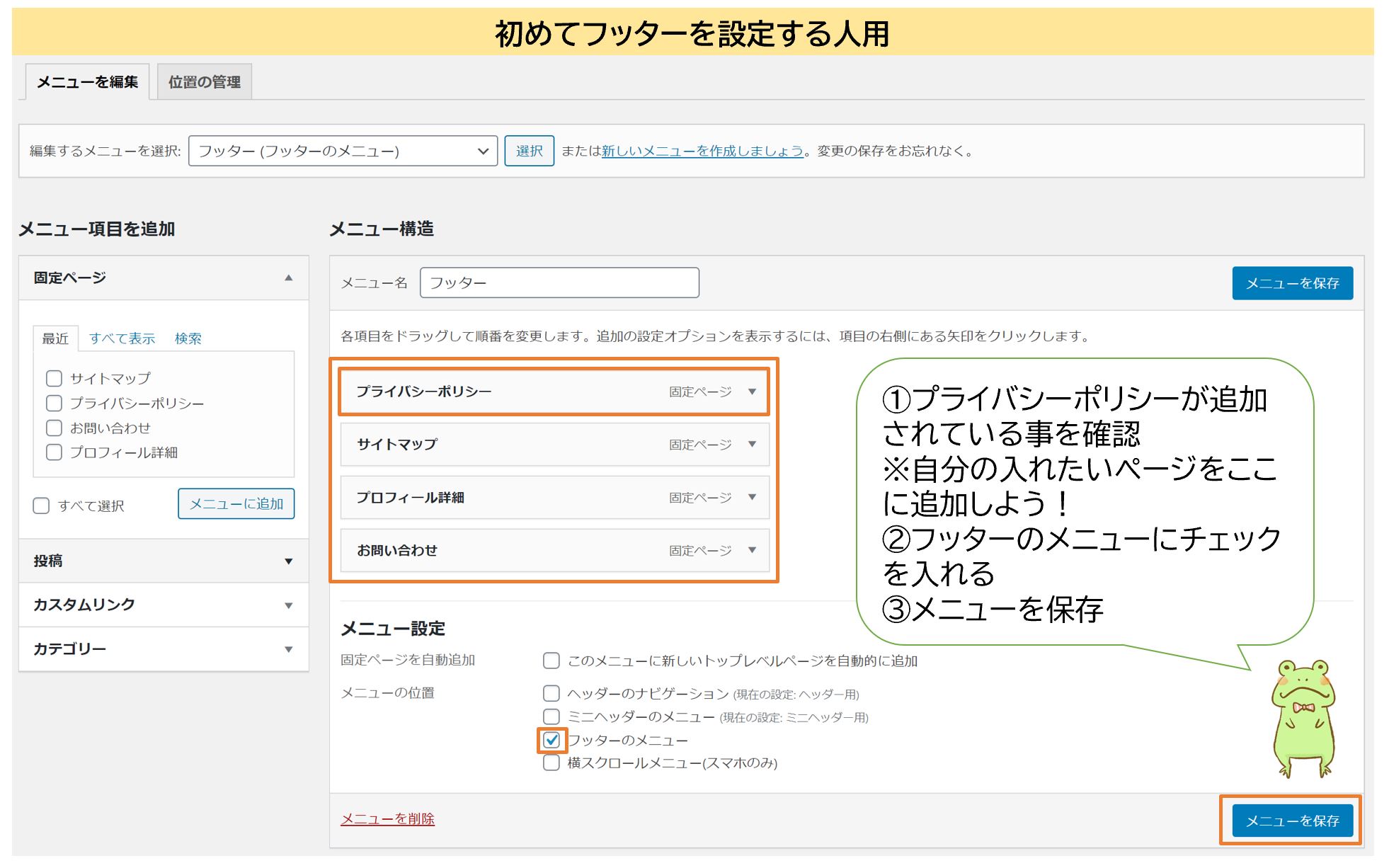Expand settings for the お問い合わせ menu item
Screen dimensions: 1389x868
click(750, 551)
